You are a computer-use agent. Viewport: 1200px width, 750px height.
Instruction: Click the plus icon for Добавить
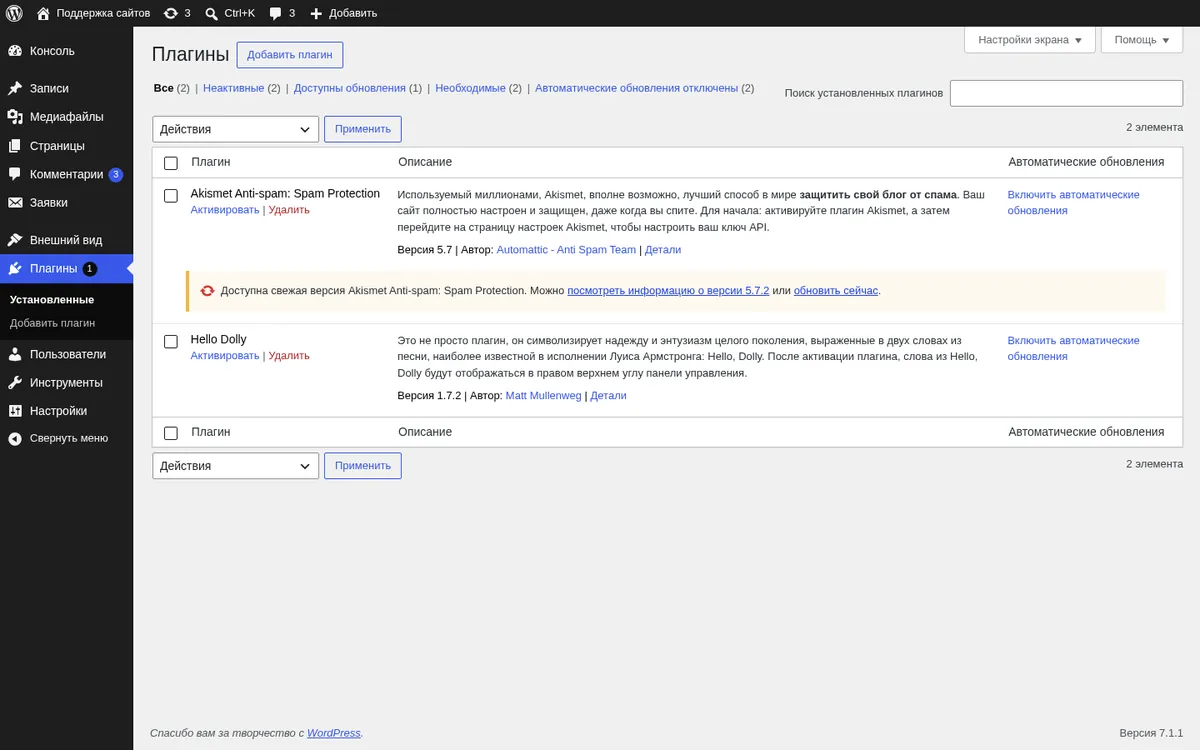[x=316, y=13]
